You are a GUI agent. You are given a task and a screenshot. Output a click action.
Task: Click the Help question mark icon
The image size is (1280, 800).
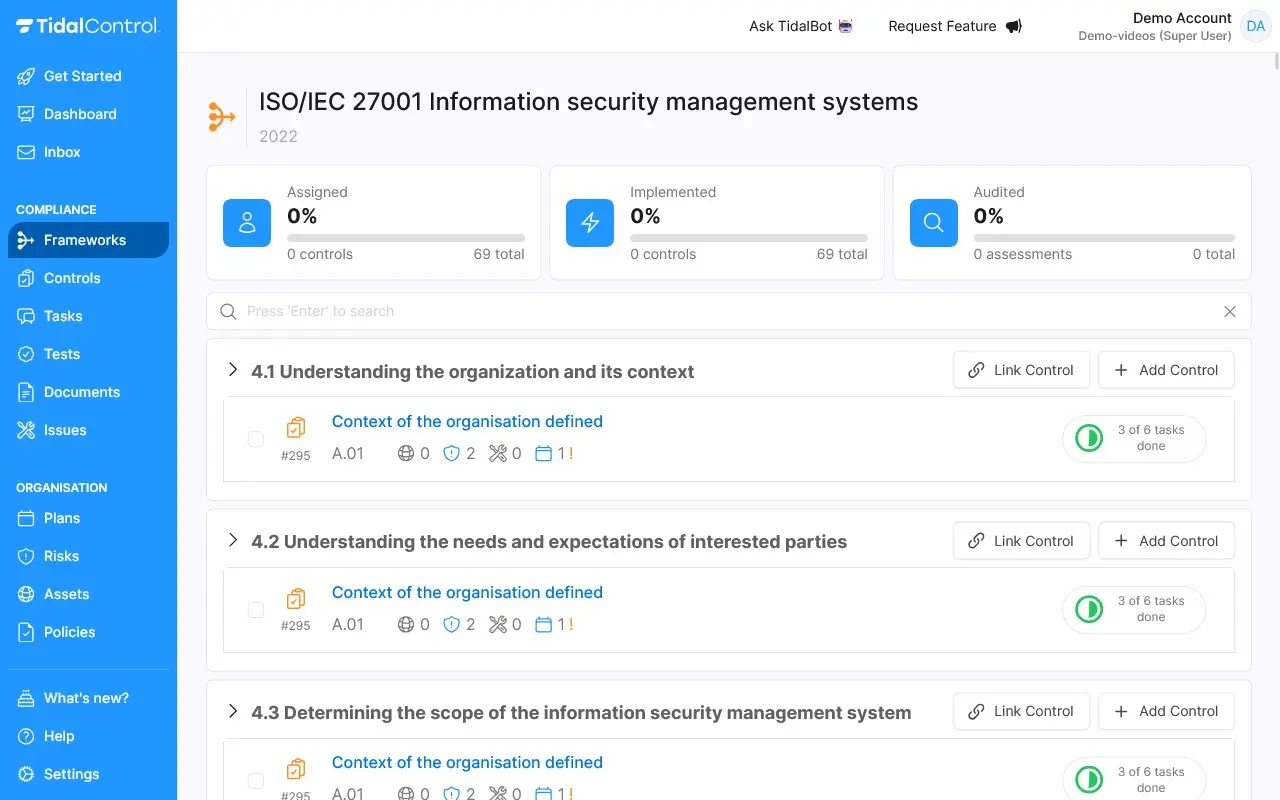pyautogui.click(x=26, y=736)
